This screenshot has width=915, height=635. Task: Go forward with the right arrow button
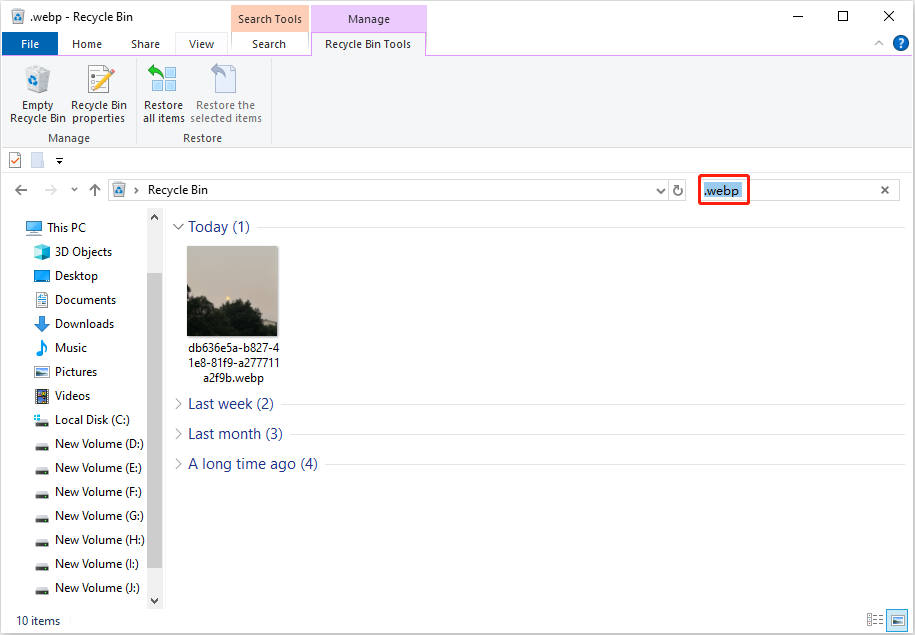[x=51, y=190]
